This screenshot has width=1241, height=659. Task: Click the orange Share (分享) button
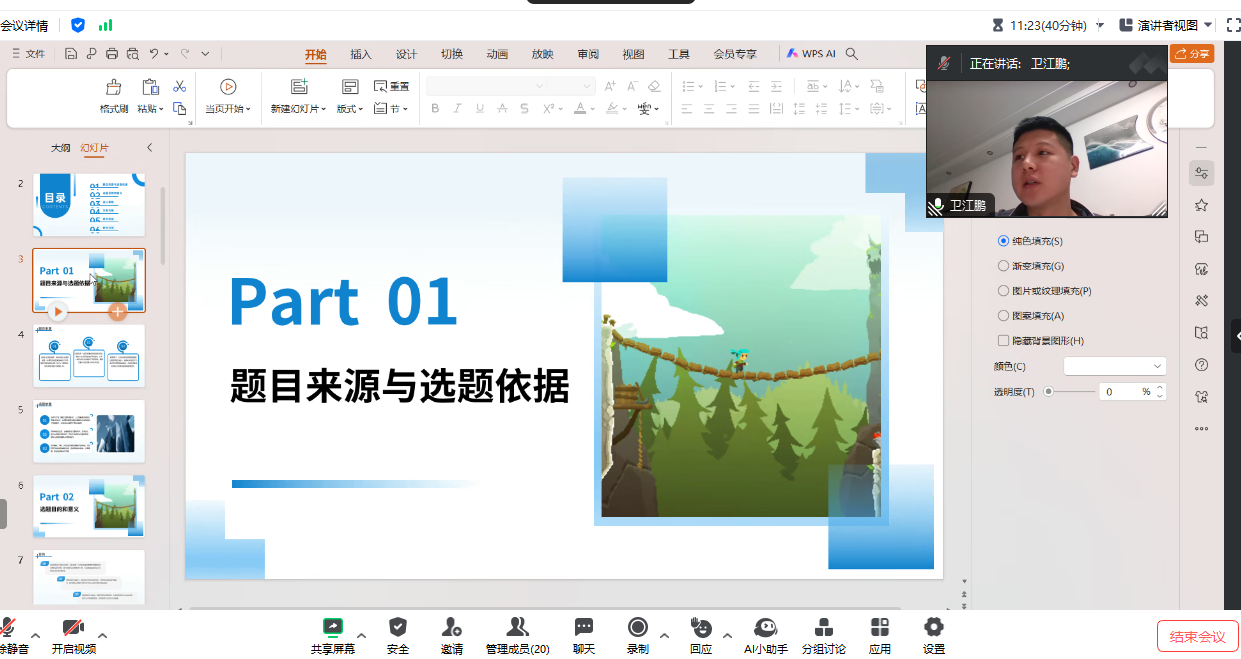click(1192, 54)
